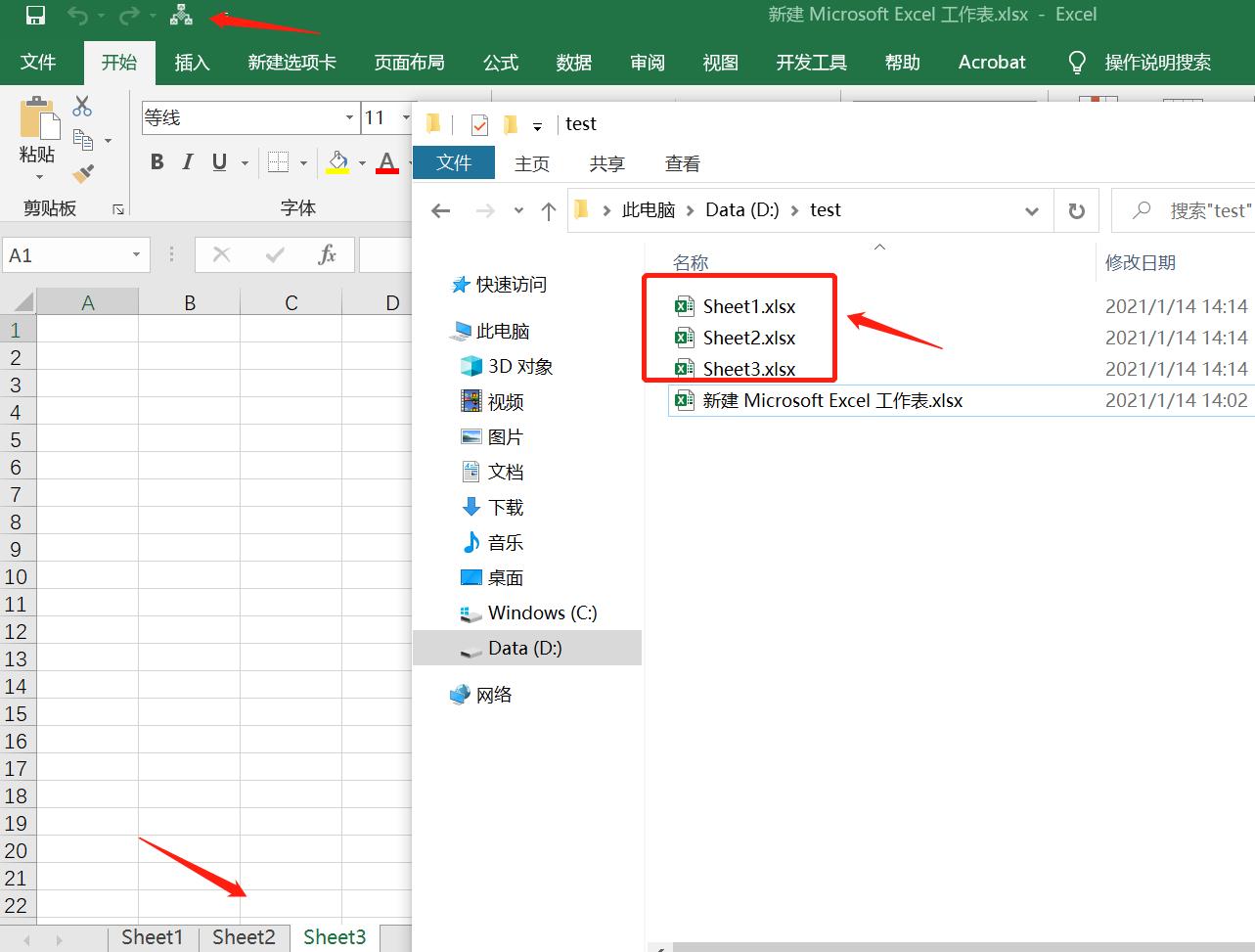The width and height of the screenshot is (1255, 952).
Task: Select Sheet1.xlsx file
Action: pyautogui.click(x=749, y=306)
